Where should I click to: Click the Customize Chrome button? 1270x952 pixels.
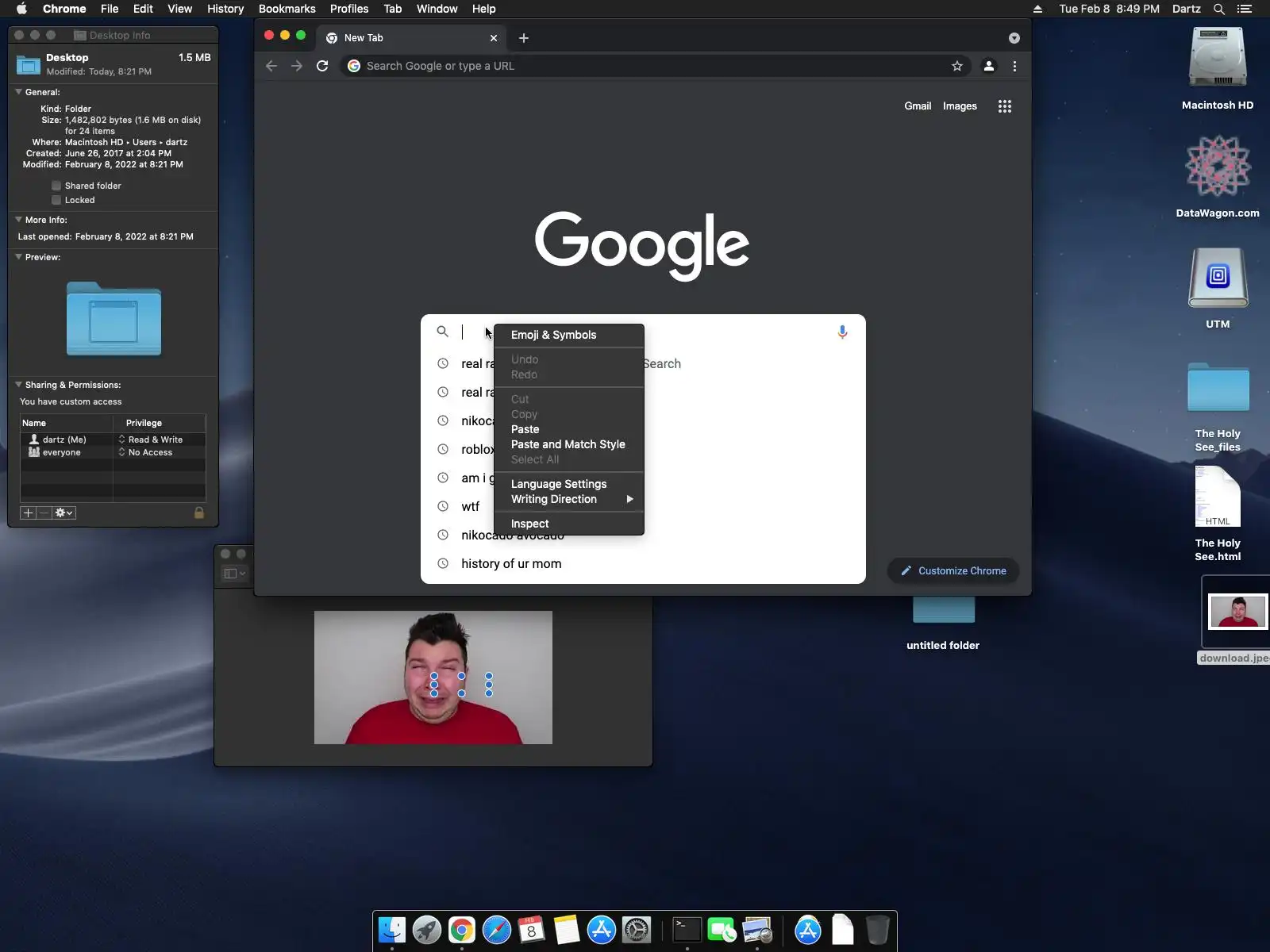tap(953, 571)
